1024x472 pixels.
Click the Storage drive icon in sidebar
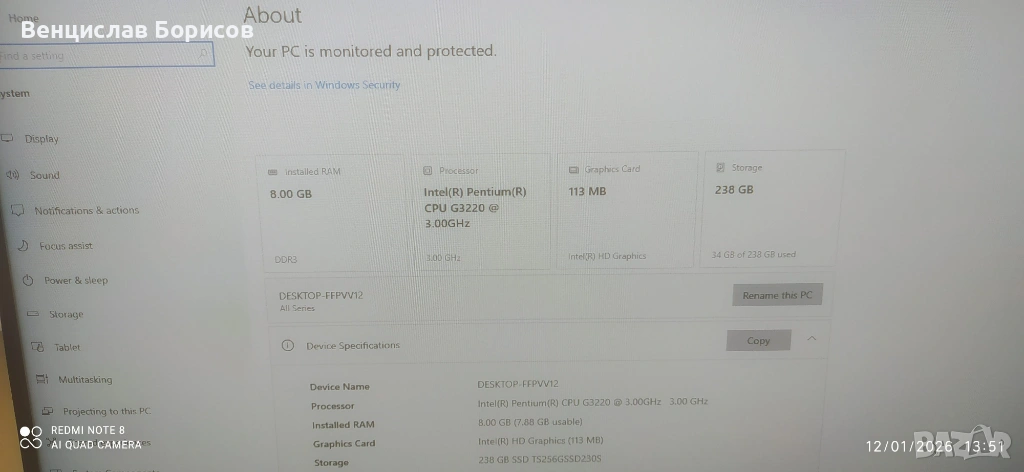[x=33, y=314]
